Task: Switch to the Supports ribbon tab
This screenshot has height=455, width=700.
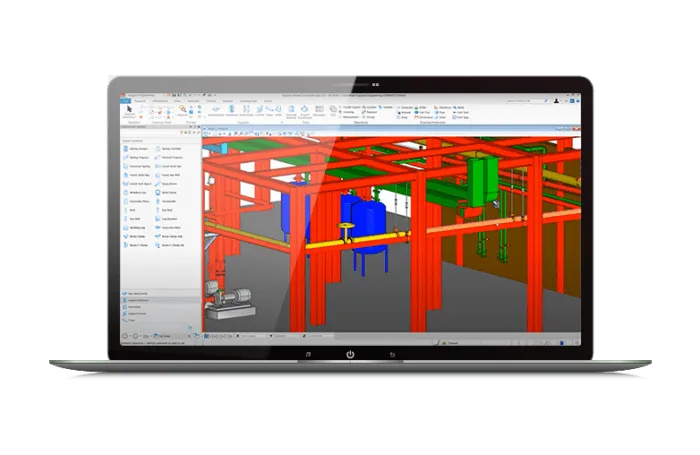Action: [141, 100]
